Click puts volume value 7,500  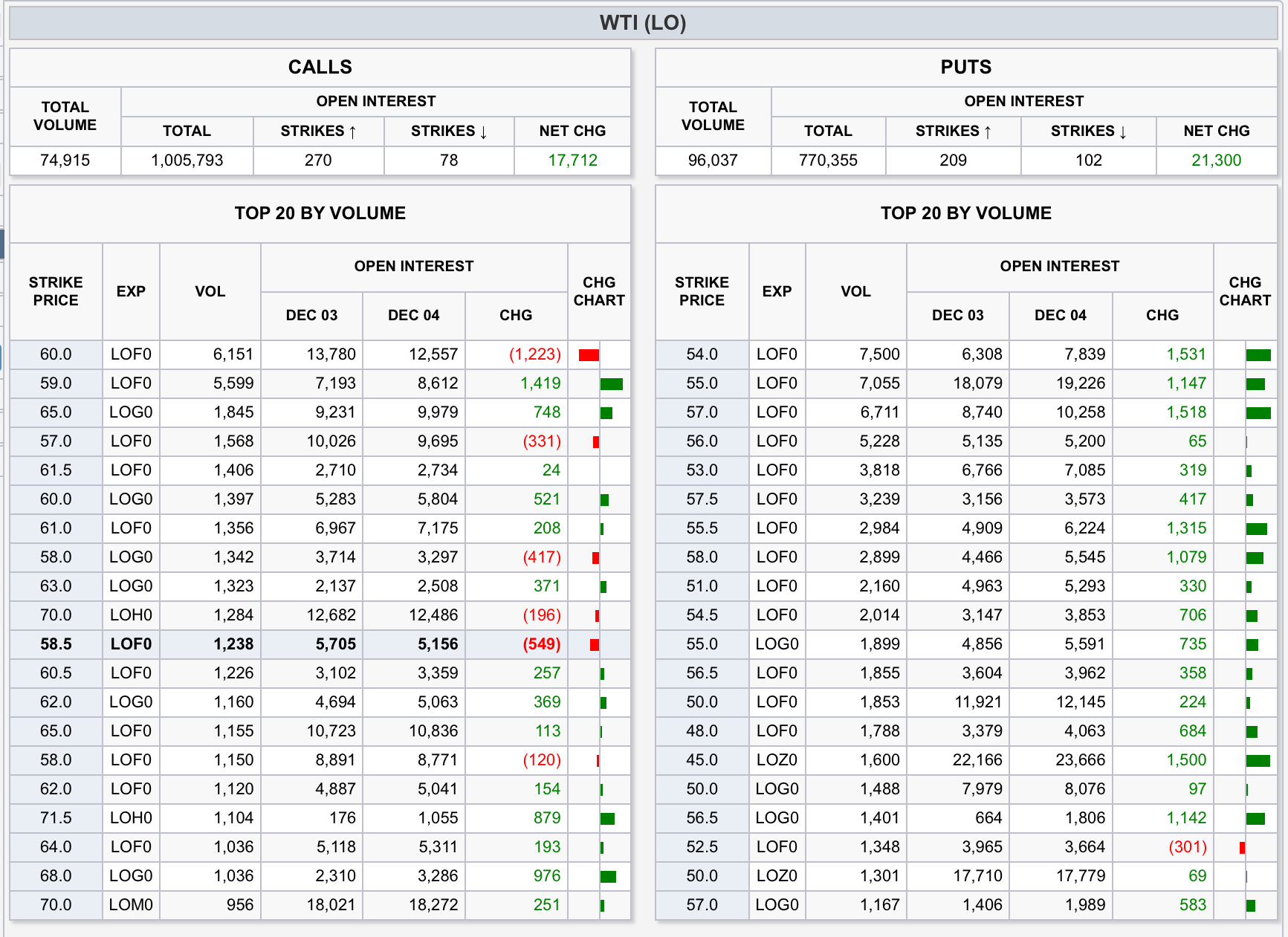tap(879, 354)
